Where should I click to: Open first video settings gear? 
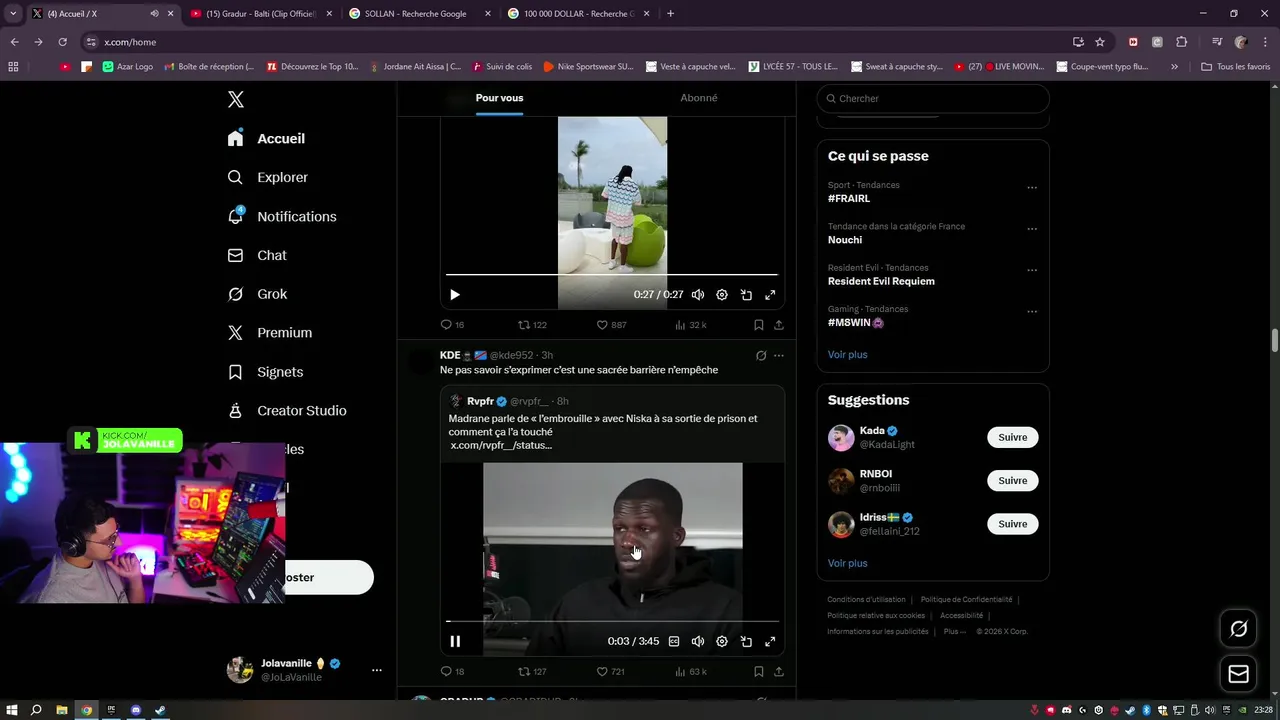click(x=722, y=295)
